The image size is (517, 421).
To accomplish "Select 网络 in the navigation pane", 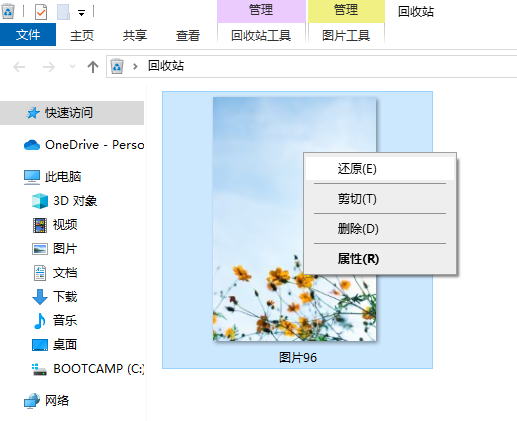I will click(x=57, y=400).
